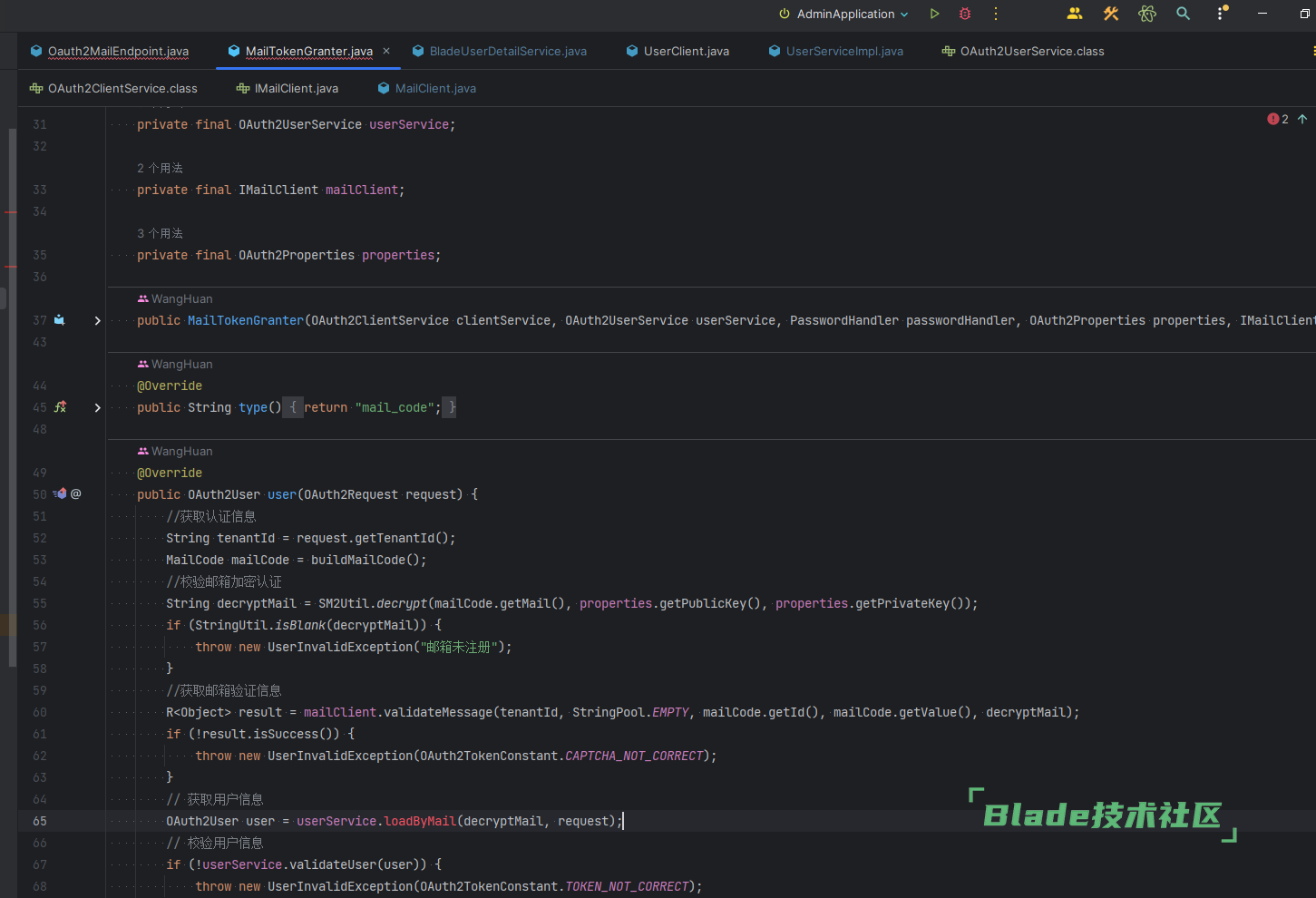1316x898 pixels.
Task: Run AdminApplication with the play icon
Action: (x=934, y=14)
